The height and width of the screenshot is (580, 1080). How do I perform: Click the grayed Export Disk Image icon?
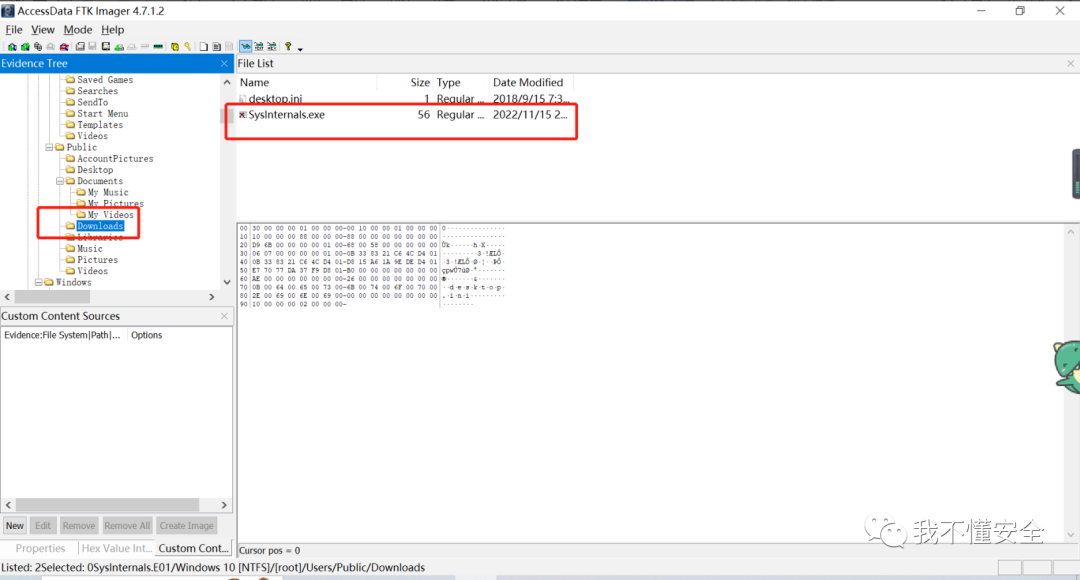click(x=92, y=47)
